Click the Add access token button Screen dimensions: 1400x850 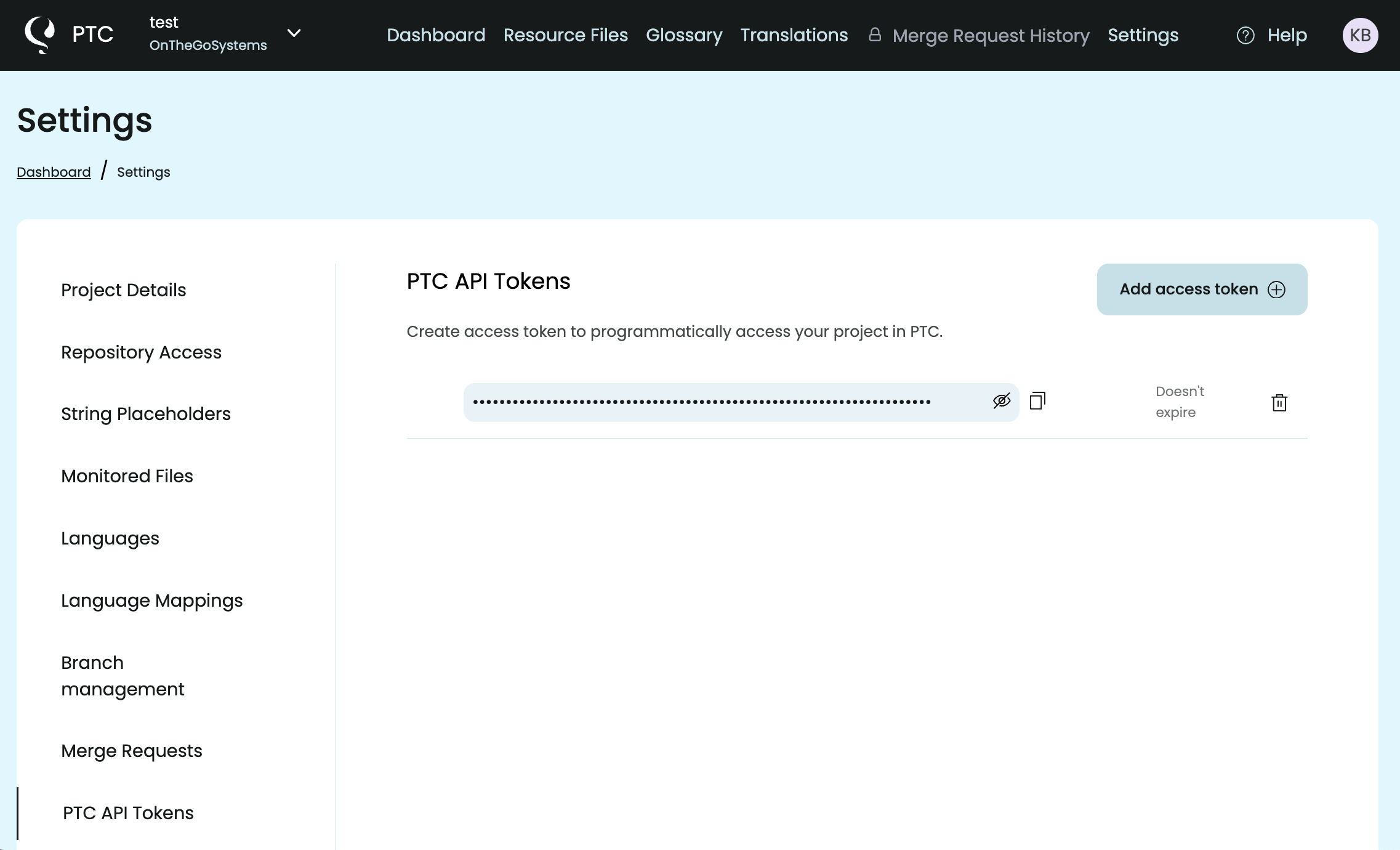[x=1202, y=289]
